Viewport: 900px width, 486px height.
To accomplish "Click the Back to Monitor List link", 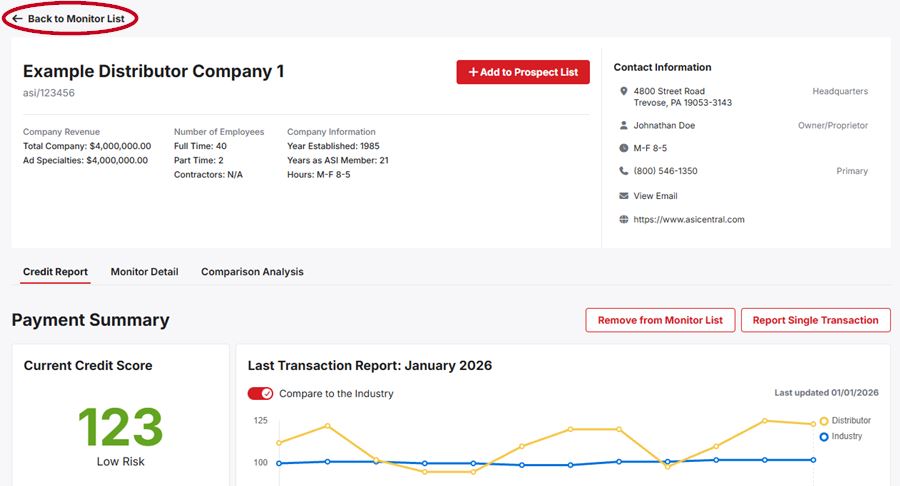I will [x=76, y=19].
